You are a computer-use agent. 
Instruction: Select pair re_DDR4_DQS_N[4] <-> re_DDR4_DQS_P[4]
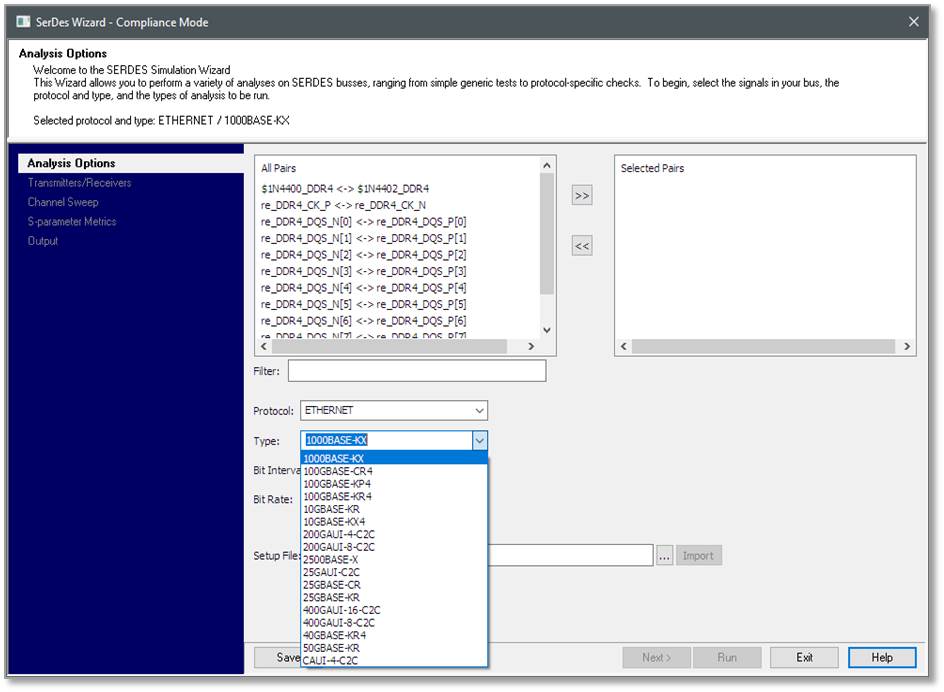[364, 288]
